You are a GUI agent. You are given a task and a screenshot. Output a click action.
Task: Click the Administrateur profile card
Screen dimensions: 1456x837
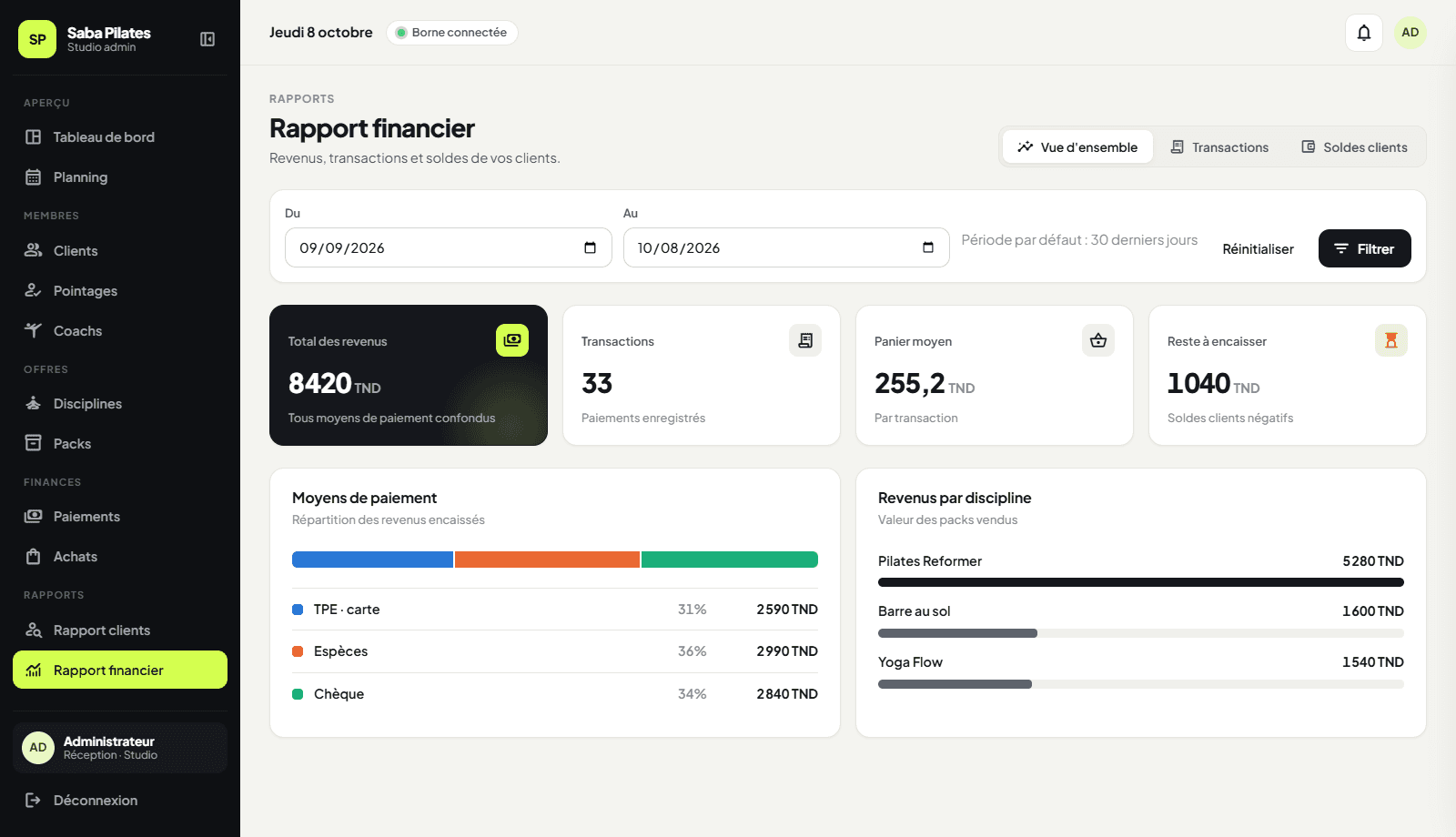(x=120, y=748)
